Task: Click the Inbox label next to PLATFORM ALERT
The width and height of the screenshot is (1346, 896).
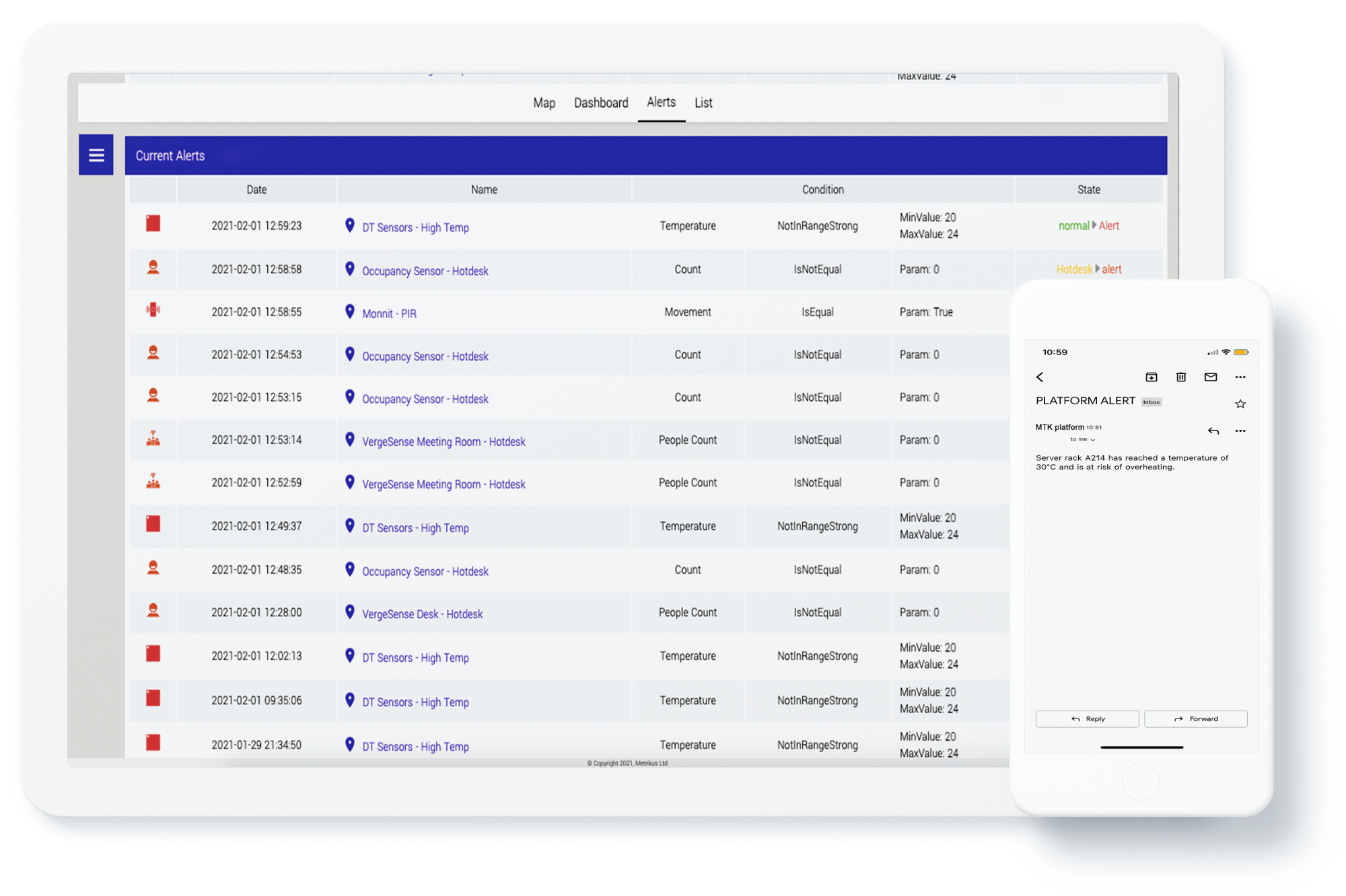Action: [x=1152, y=402]
